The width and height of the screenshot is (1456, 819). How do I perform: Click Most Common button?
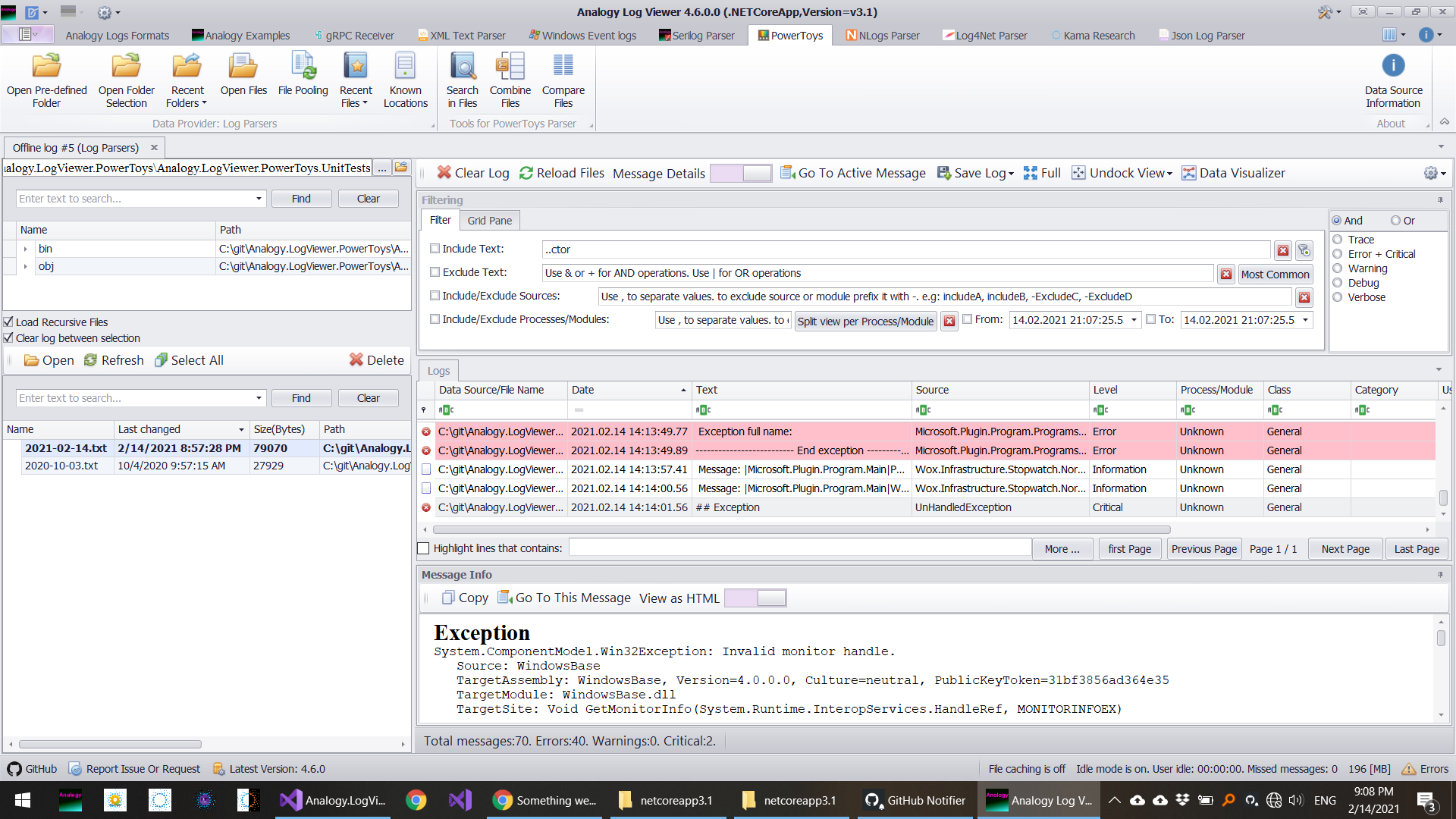click(1275, 275)
